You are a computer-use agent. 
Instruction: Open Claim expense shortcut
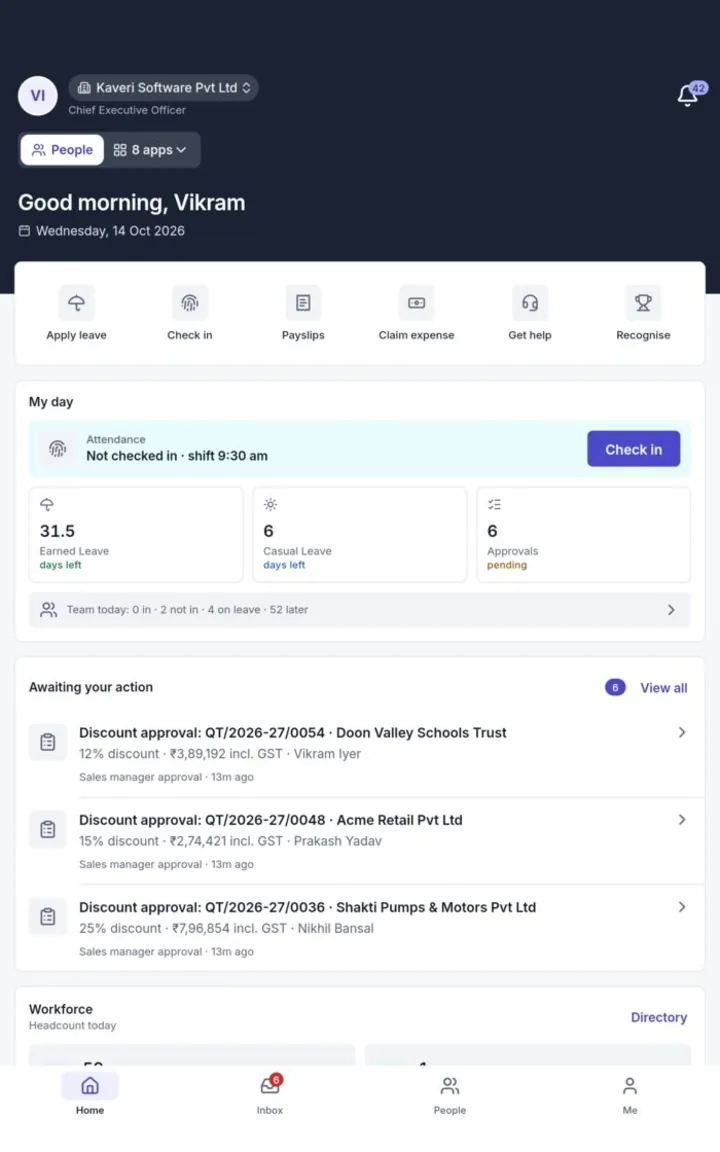417,314
